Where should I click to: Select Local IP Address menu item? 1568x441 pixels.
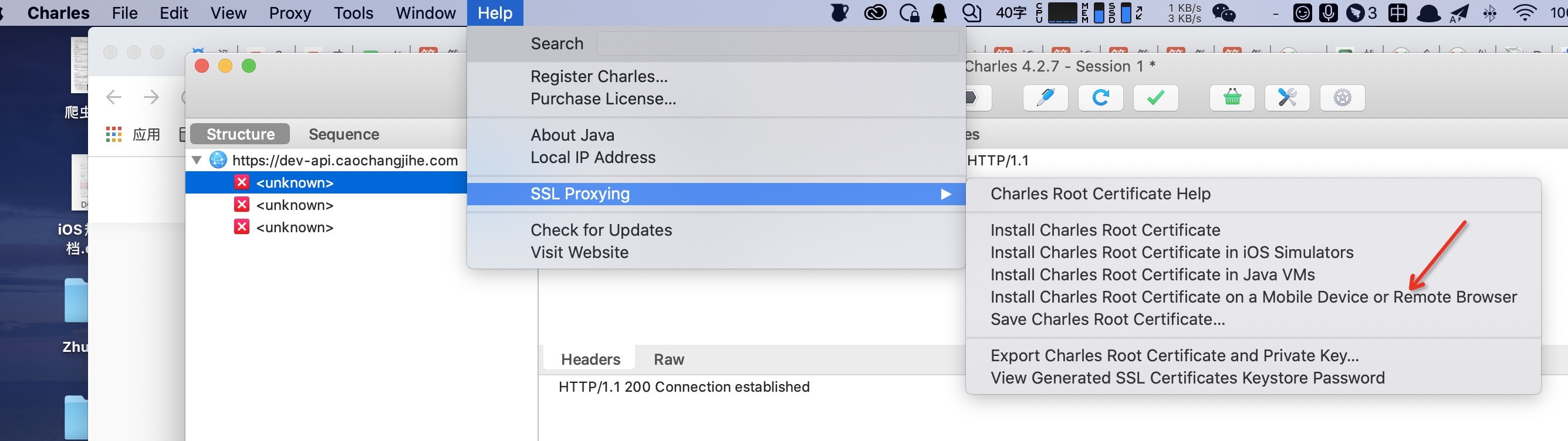pos(716,157)
